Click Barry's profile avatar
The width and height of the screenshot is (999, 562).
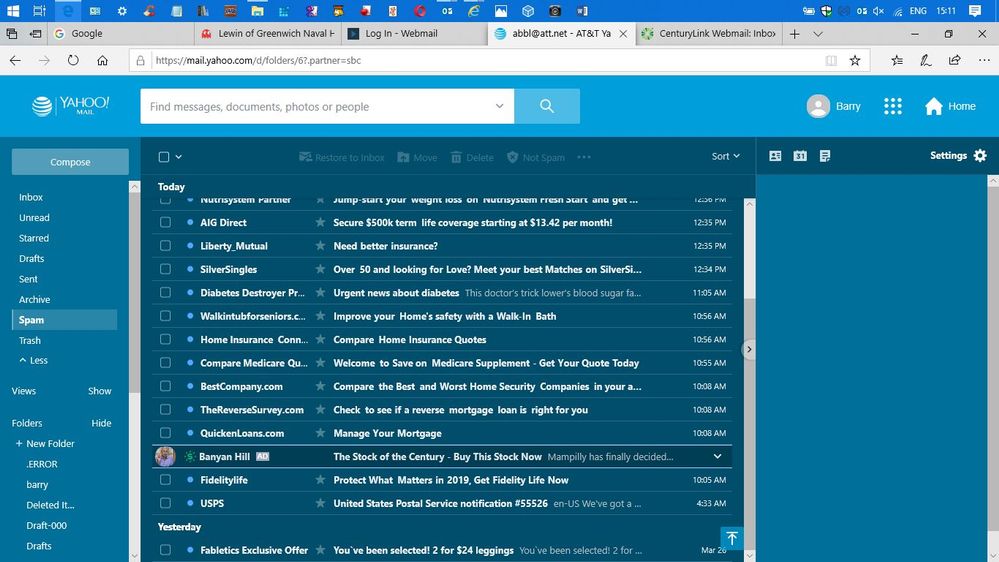(x=818, y=106)
